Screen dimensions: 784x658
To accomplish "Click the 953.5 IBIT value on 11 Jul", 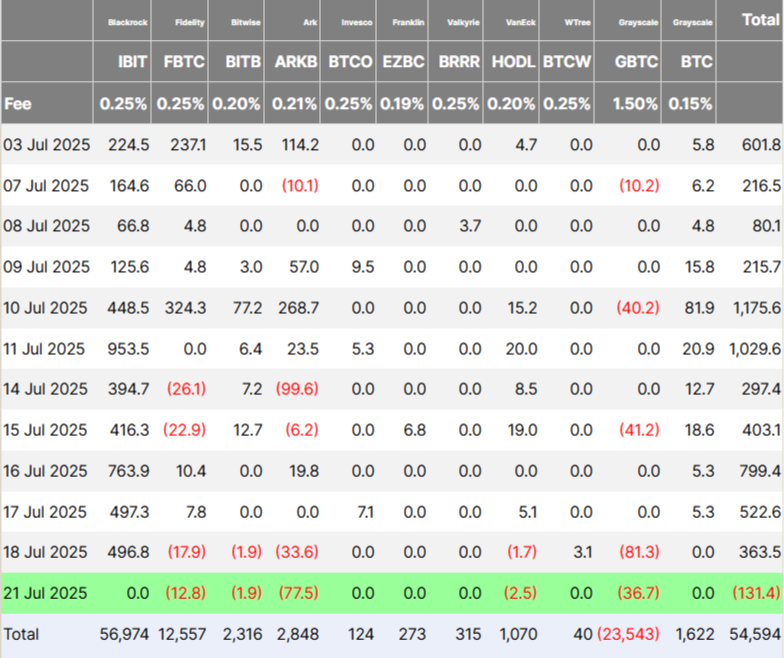I will tap(128, 349).
